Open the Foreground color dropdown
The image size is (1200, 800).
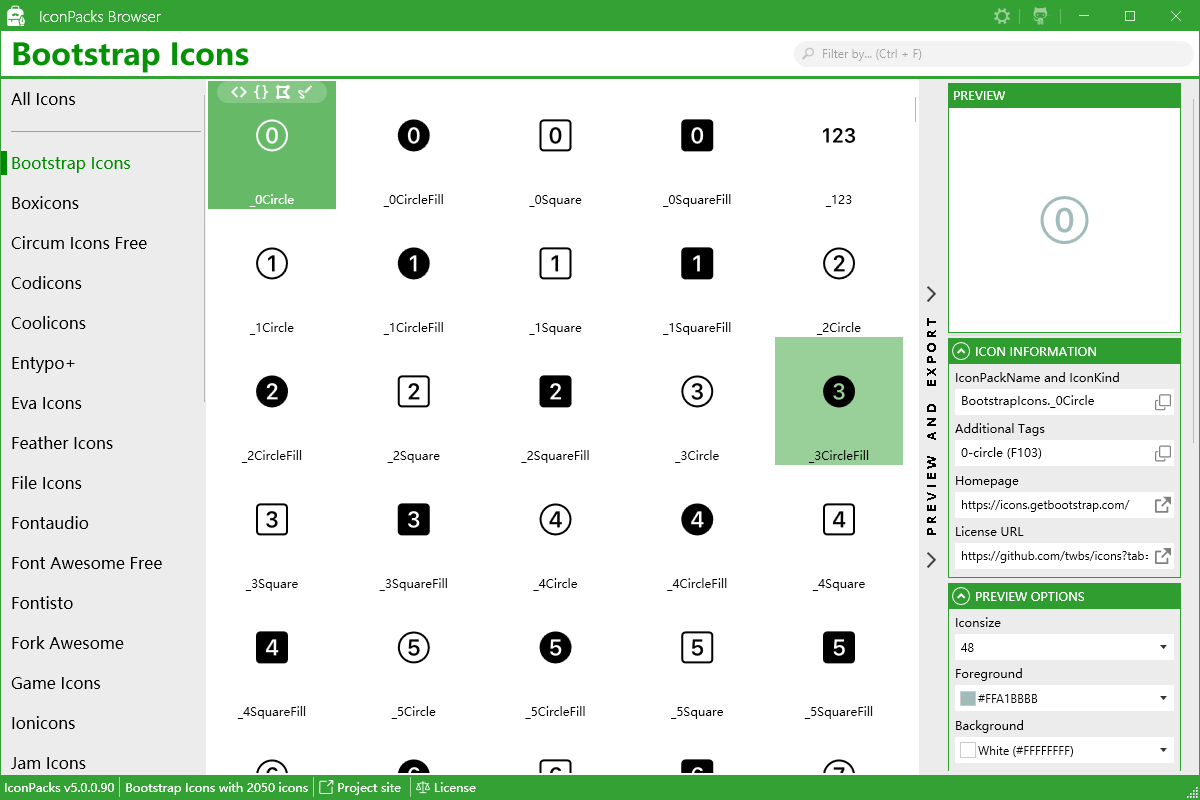point(1064,698)
